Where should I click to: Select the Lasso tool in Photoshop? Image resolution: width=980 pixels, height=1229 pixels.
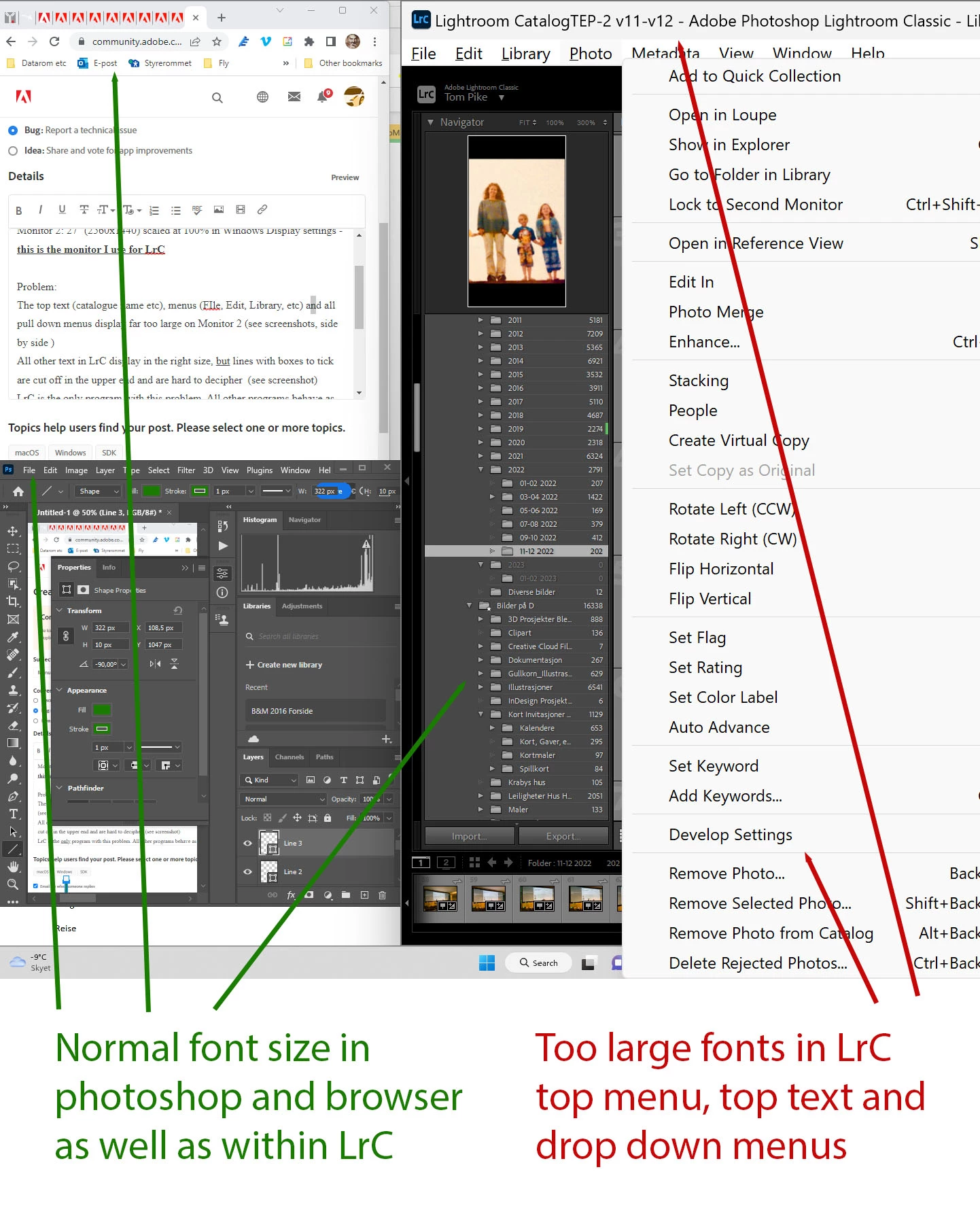click(x=13, y=566)
